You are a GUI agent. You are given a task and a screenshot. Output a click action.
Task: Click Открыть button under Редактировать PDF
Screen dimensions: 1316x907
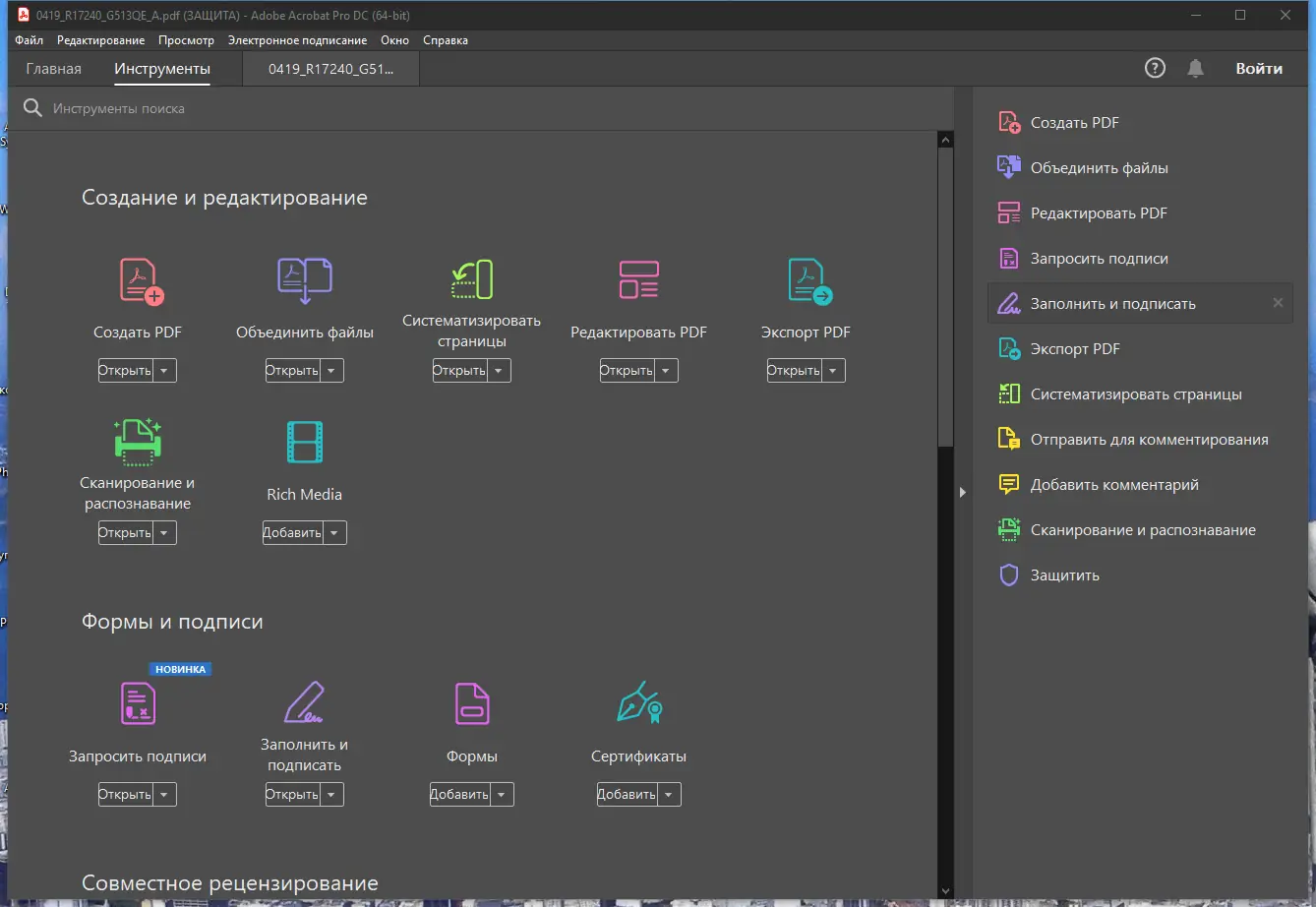pos(627,371)
